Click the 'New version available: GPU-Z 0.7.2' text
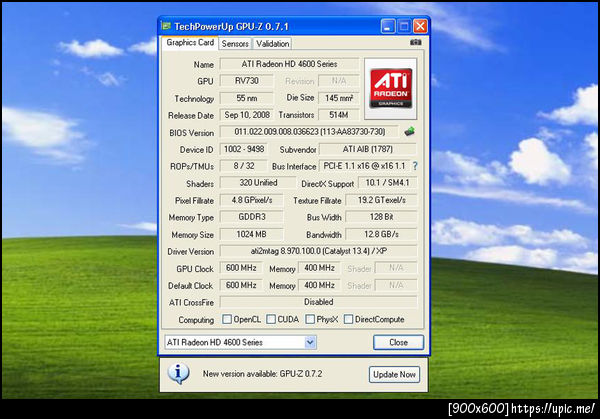Screen dimensions: 600x419 262,374
